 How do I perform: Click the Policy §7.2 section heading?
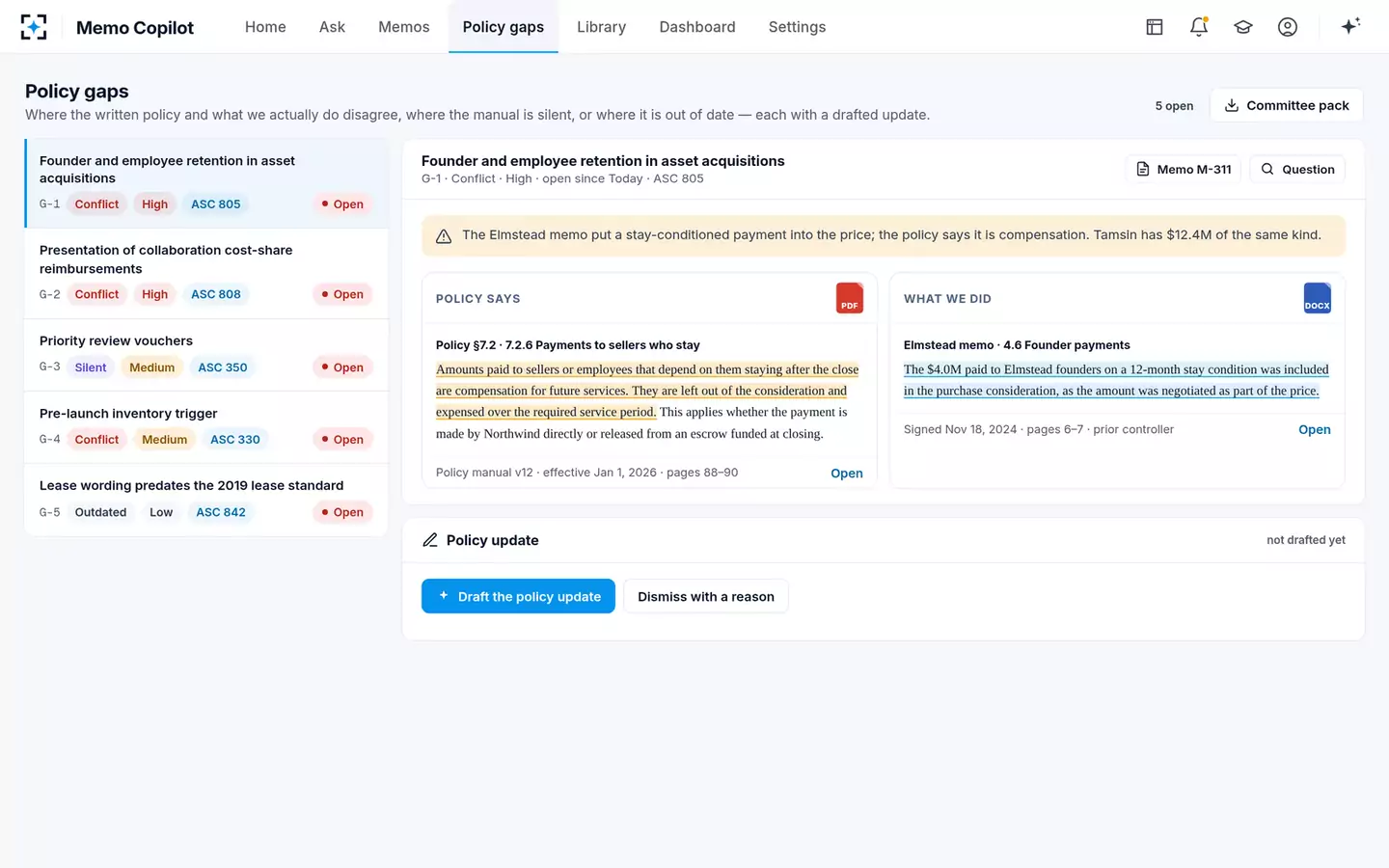567,344
